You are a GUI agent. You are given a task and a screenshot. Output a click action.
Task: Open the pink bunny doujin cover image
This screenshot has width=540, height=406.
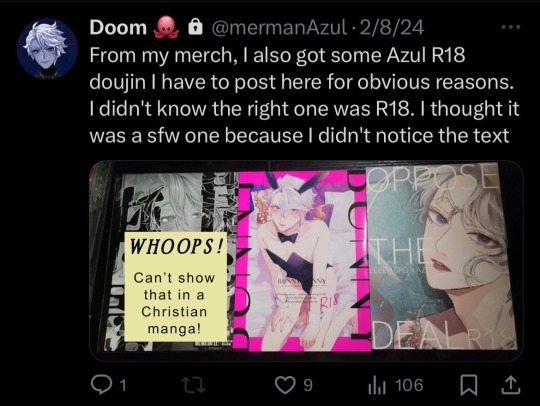tap(302, 261)
